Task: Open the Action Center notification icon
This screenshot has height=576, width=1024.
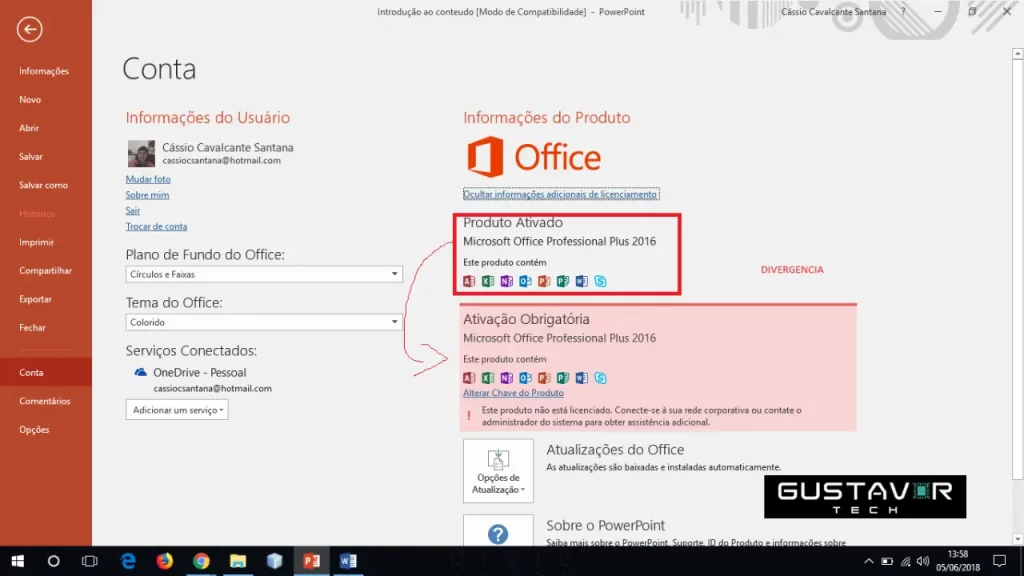Action: (999, 561)
